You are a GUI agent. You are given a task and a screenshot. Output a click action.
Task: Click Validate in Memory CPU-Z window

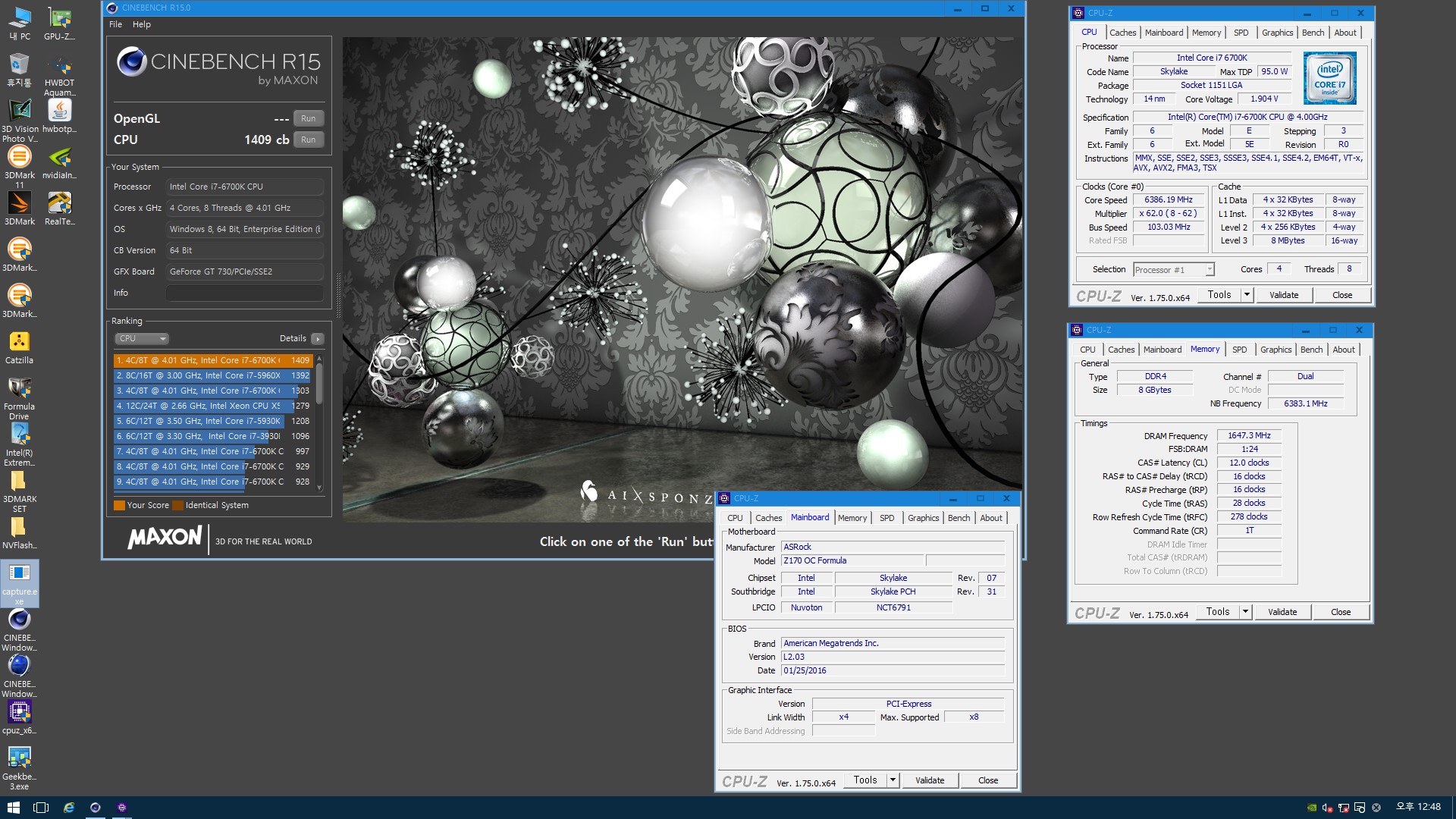point(1282,612)
